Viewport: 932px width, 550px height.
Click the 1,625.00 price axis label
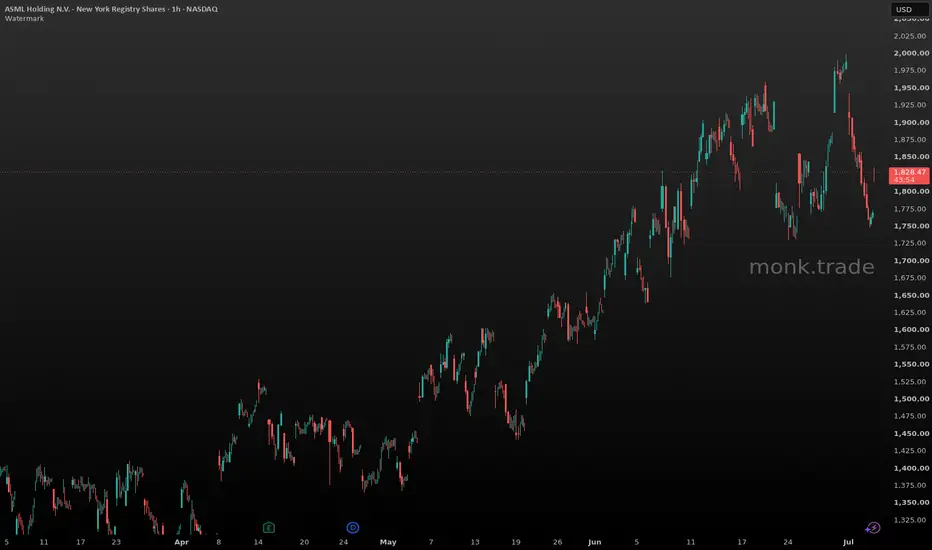click(910, 312)
